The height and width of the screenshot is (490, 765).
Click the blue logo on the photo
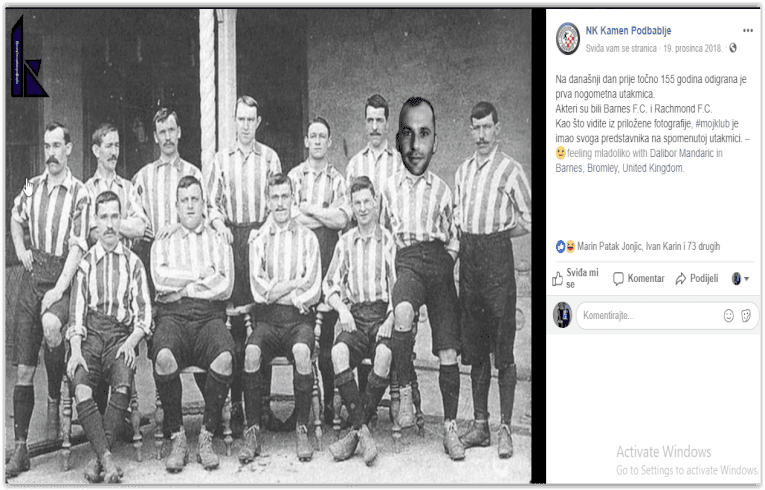(28, 57)
